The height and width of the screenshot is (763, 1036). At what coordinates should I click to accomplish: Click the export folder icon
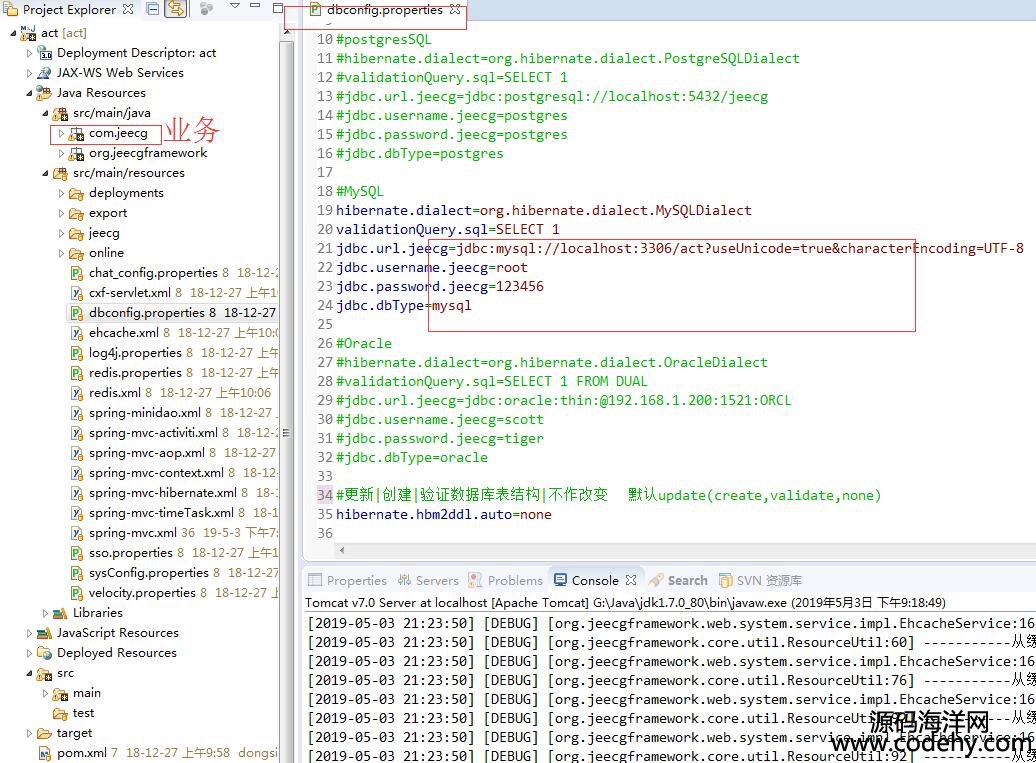point(77,213)
